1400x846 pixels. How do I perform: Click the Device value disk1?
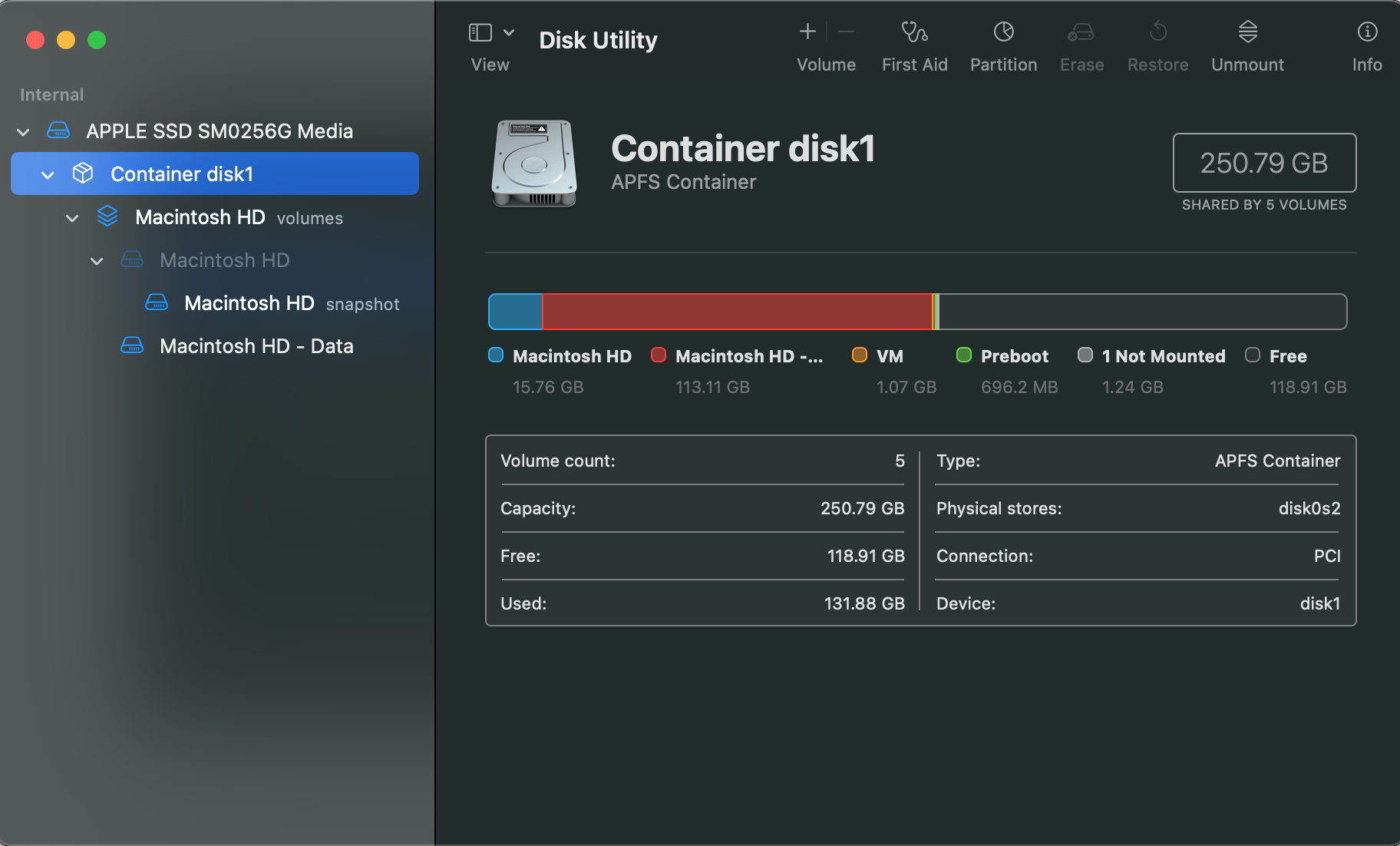click(x=1320, y=603)
